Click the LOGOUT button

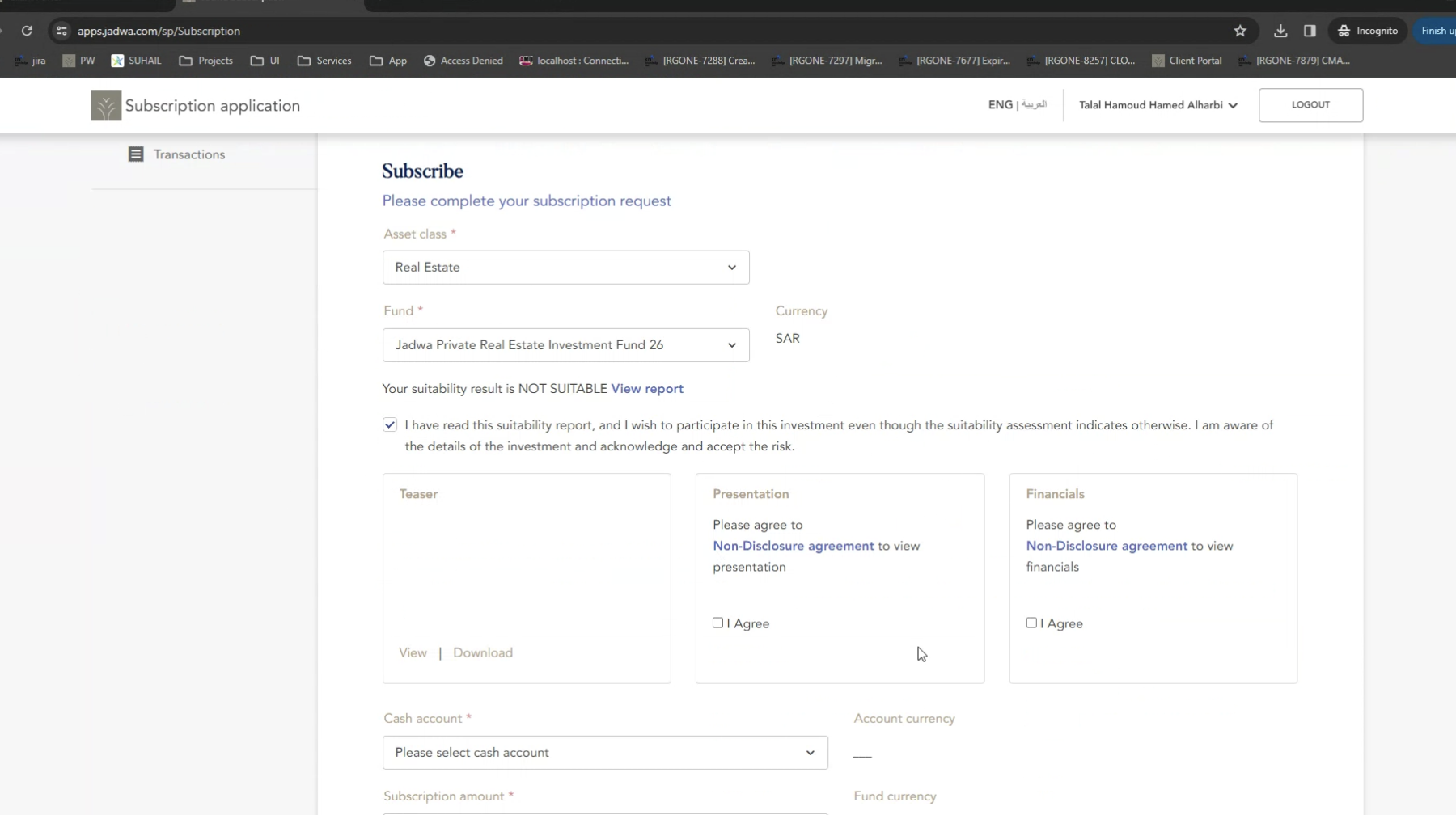coord(1310,105)
